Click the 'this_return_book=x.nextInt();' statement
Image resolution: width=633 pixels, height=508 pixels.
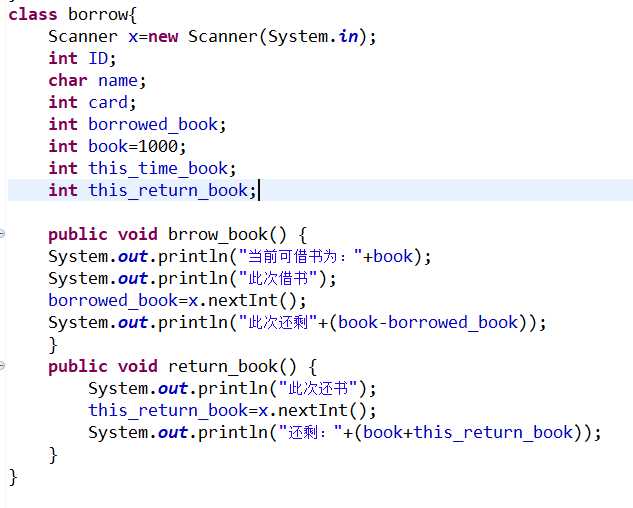tap(232, 411)
